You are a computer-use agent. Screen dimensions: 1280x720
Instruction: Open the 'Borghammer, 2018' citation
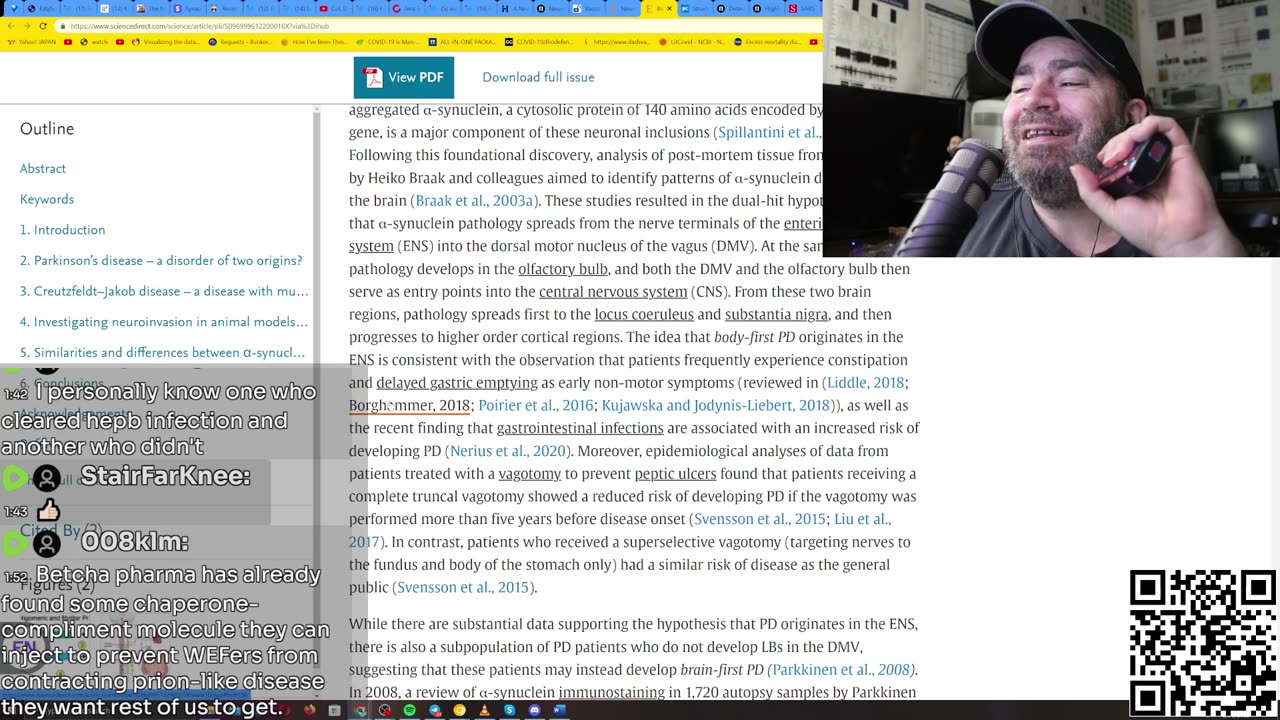[x=409, y=405]
